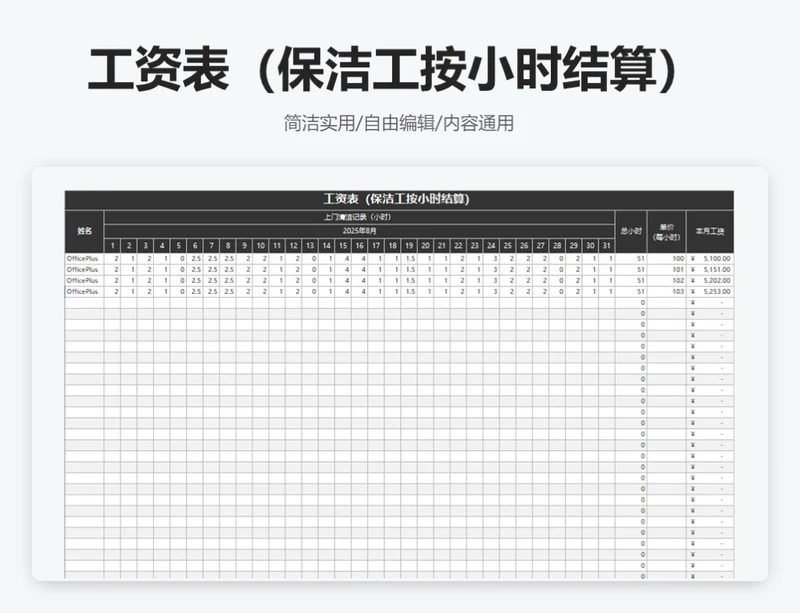Click day 29 column header
This screenshot has height=613, width=800.
click(x=573, y=246)
